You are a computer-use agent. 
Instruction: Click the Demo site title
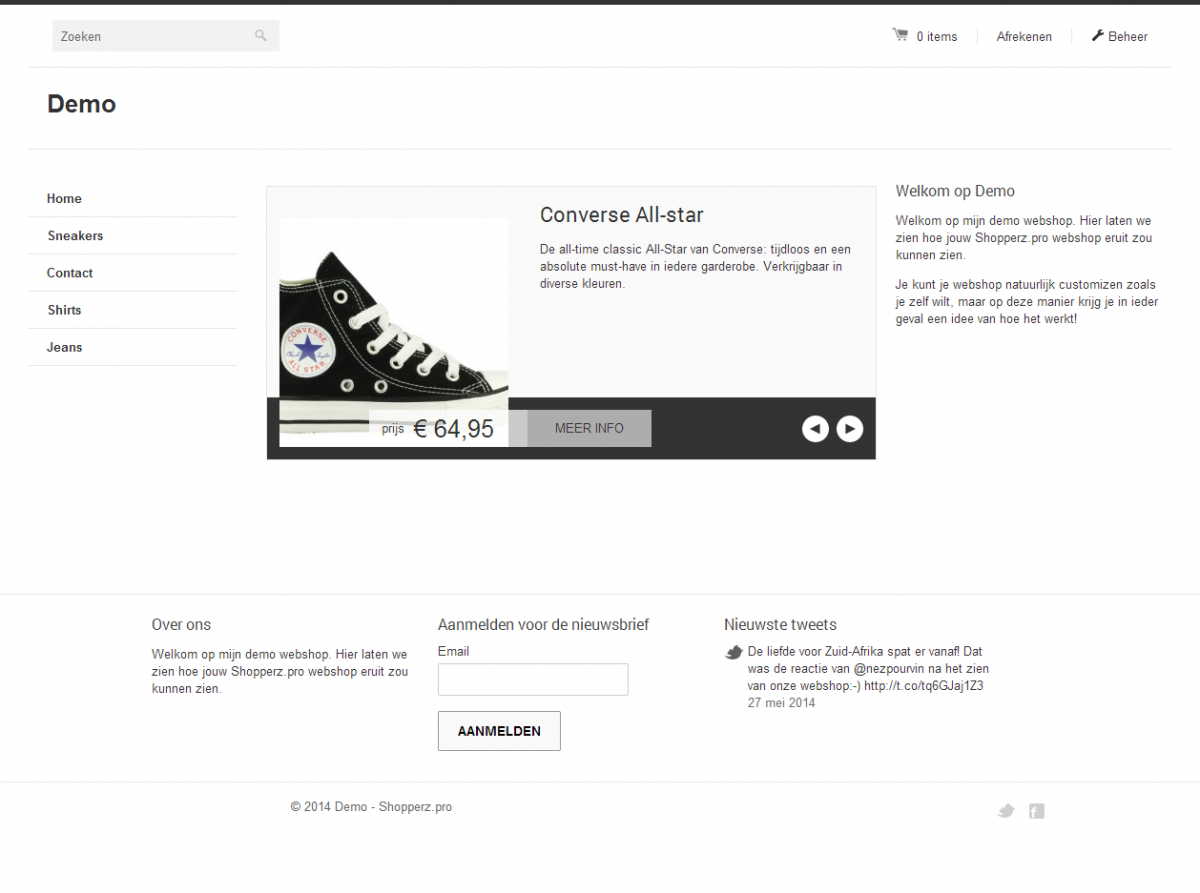(x=82, y=104)
